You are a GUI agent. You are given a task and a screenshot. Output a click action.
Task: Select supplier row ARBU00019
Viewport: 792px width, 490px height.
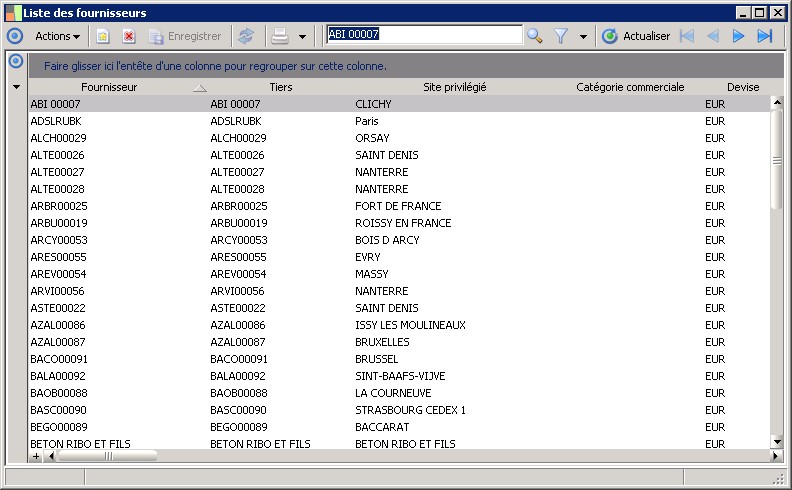tap(400, 223)
